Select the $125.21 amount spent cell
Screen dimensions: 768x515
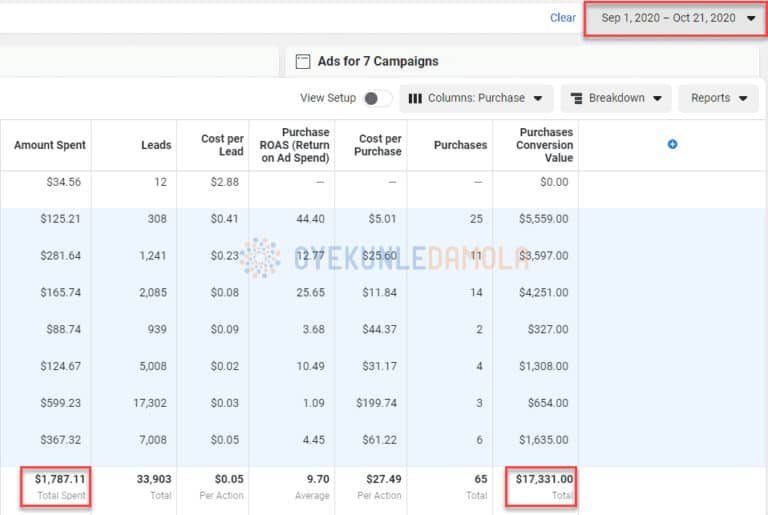coord(60,219)
